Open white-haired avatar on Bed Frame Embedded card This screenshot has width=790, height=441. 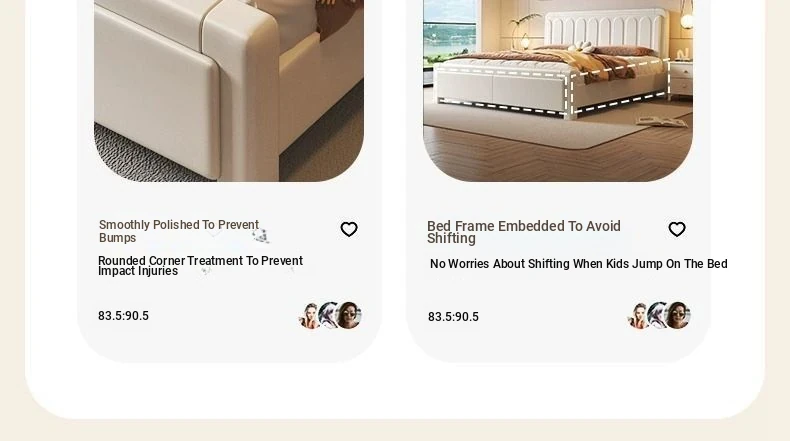point(657,315)
